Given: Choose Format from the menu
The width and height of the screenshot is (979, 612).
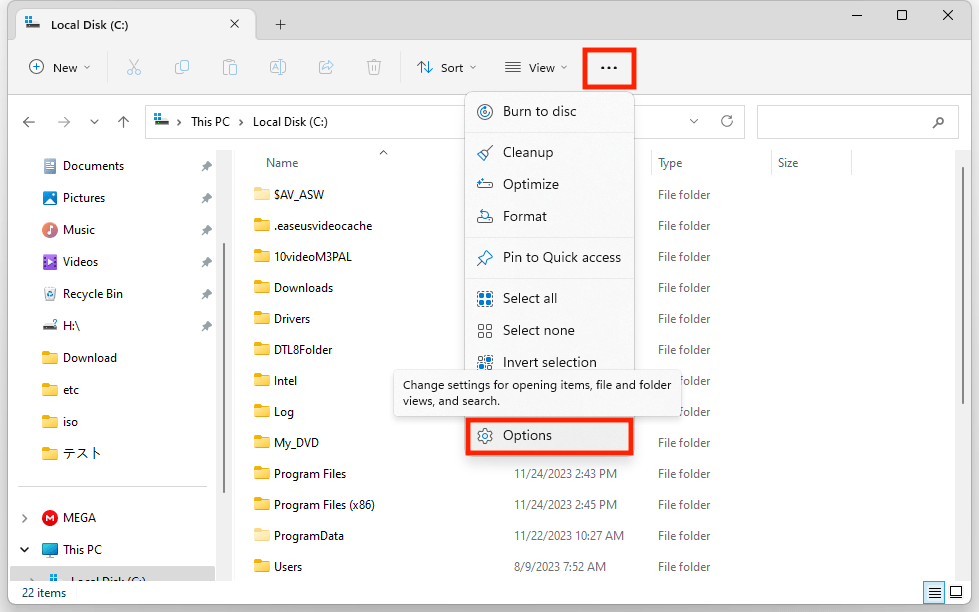Looking at the screenshot, I should (524, 216).
